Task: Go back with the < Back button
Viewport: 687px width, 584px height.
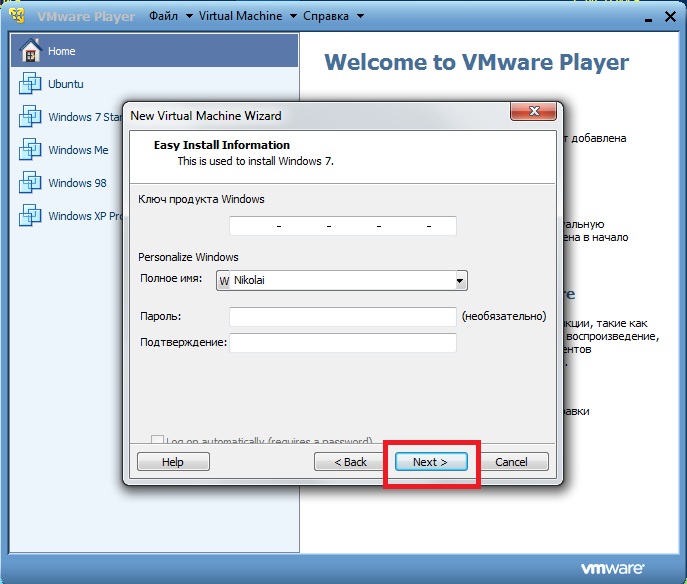Action: pos(350,462)
